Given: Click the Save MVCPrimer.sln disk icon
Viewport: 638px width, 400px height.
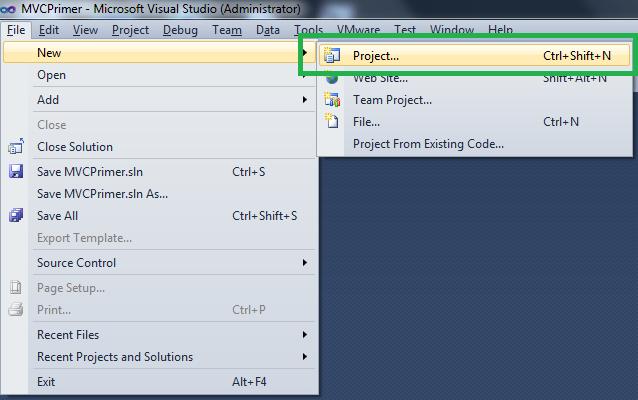Looking at the screenshot, I should (x=16, y=172).
